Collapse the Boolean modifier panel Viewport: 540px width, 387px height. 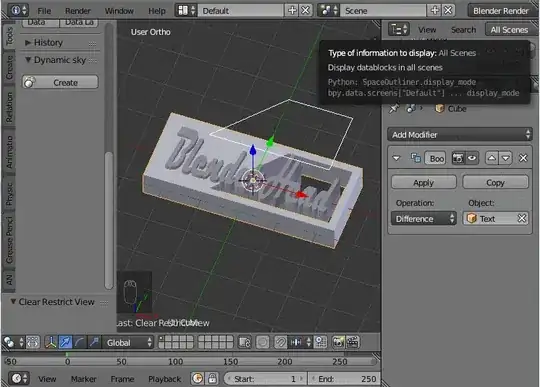397,158
